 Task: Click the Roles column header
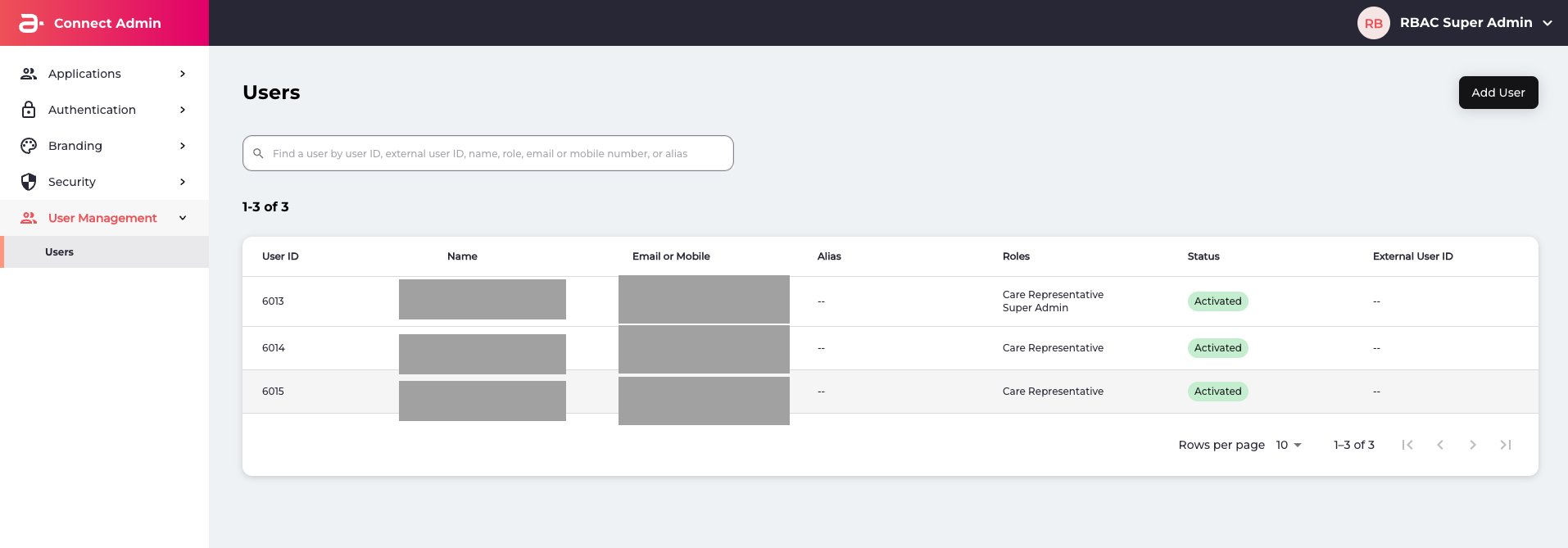point(1016,256)
